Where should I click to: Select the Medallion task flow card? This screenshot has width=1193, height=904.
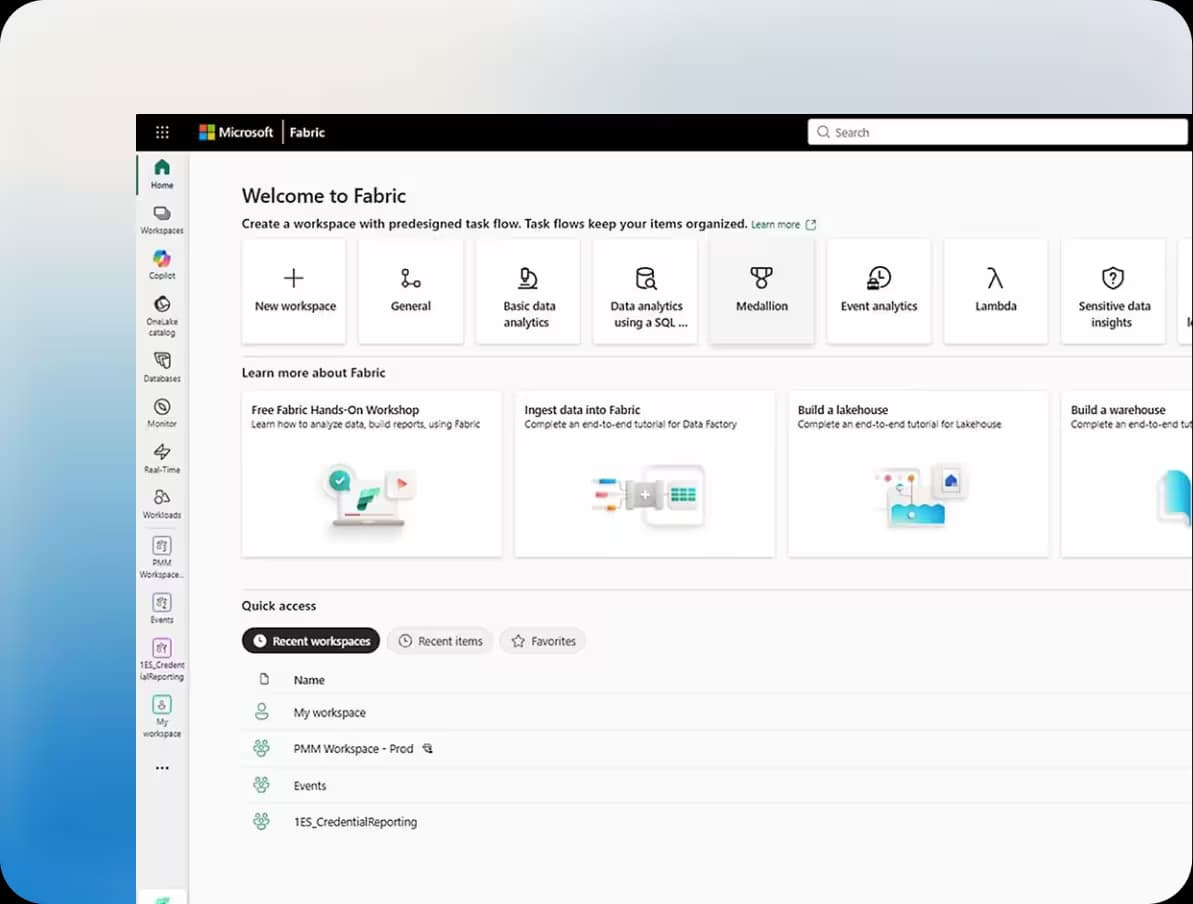[x=762, y=291]
